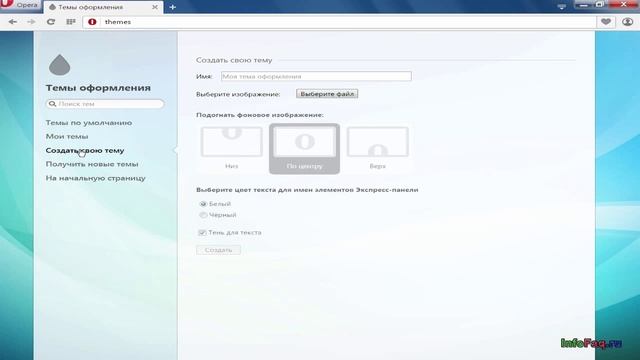Open a new tab with plus button
Viewport: 640px width, 360px height.
(x=173, y=7)
